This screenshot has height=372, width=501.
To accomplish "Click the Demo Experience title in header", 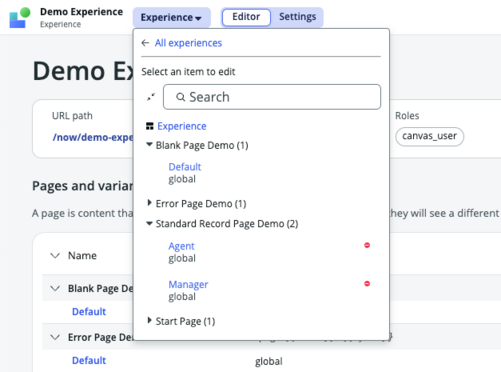I will click(x=81, y=12).
